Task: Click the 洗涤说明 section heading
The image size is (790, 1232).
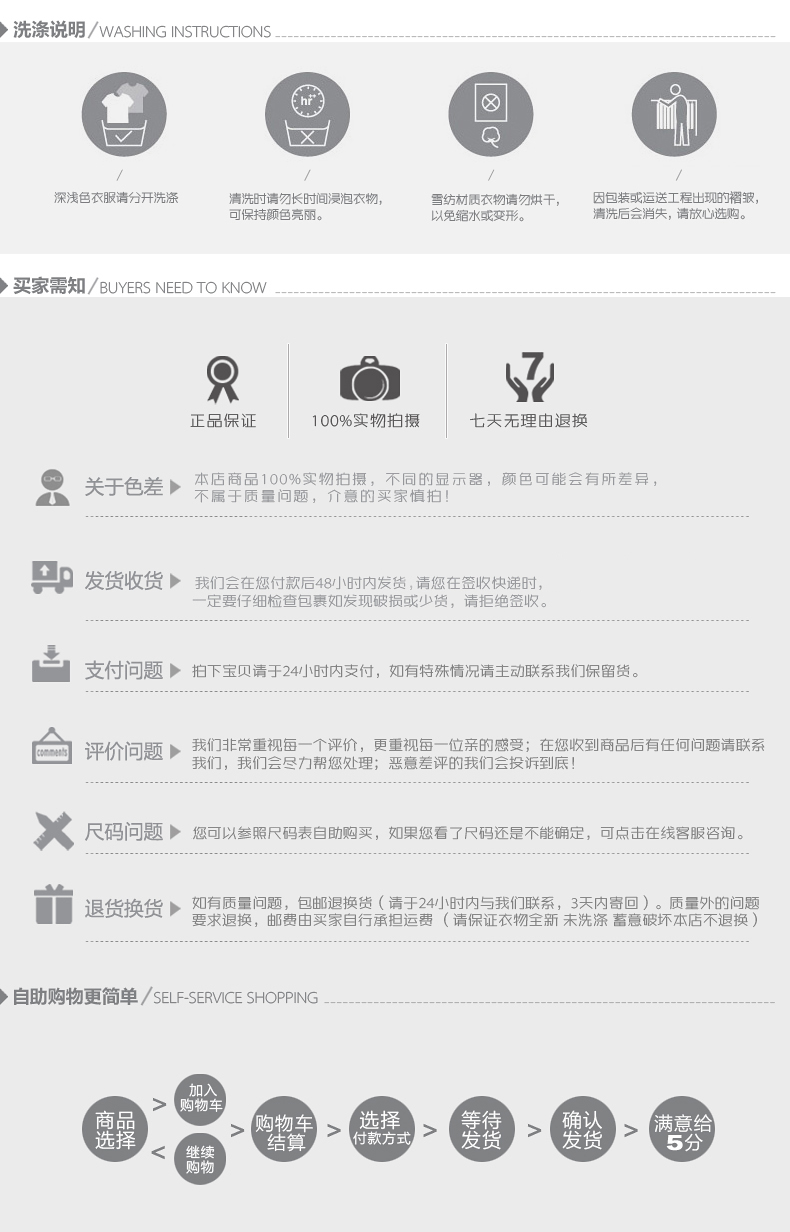Action: [x=49, y=31]
